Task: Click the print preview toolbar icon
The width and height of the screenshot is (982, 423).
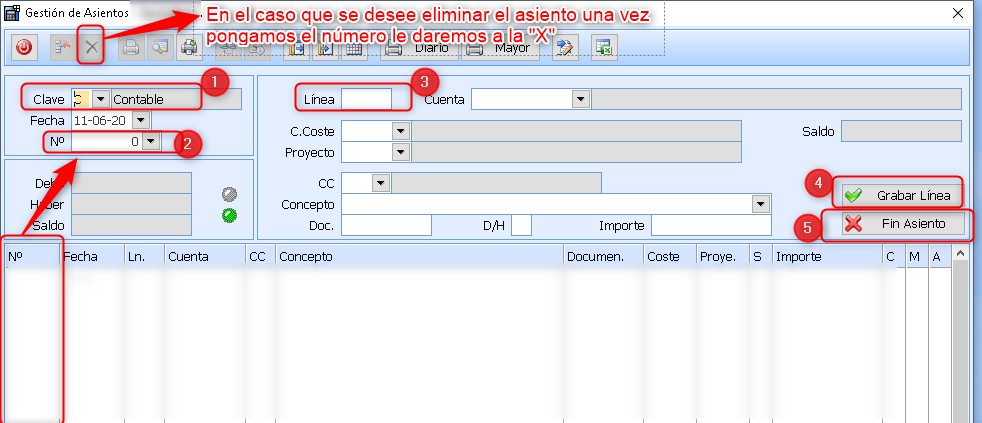Action: click(x=159, y=47)
